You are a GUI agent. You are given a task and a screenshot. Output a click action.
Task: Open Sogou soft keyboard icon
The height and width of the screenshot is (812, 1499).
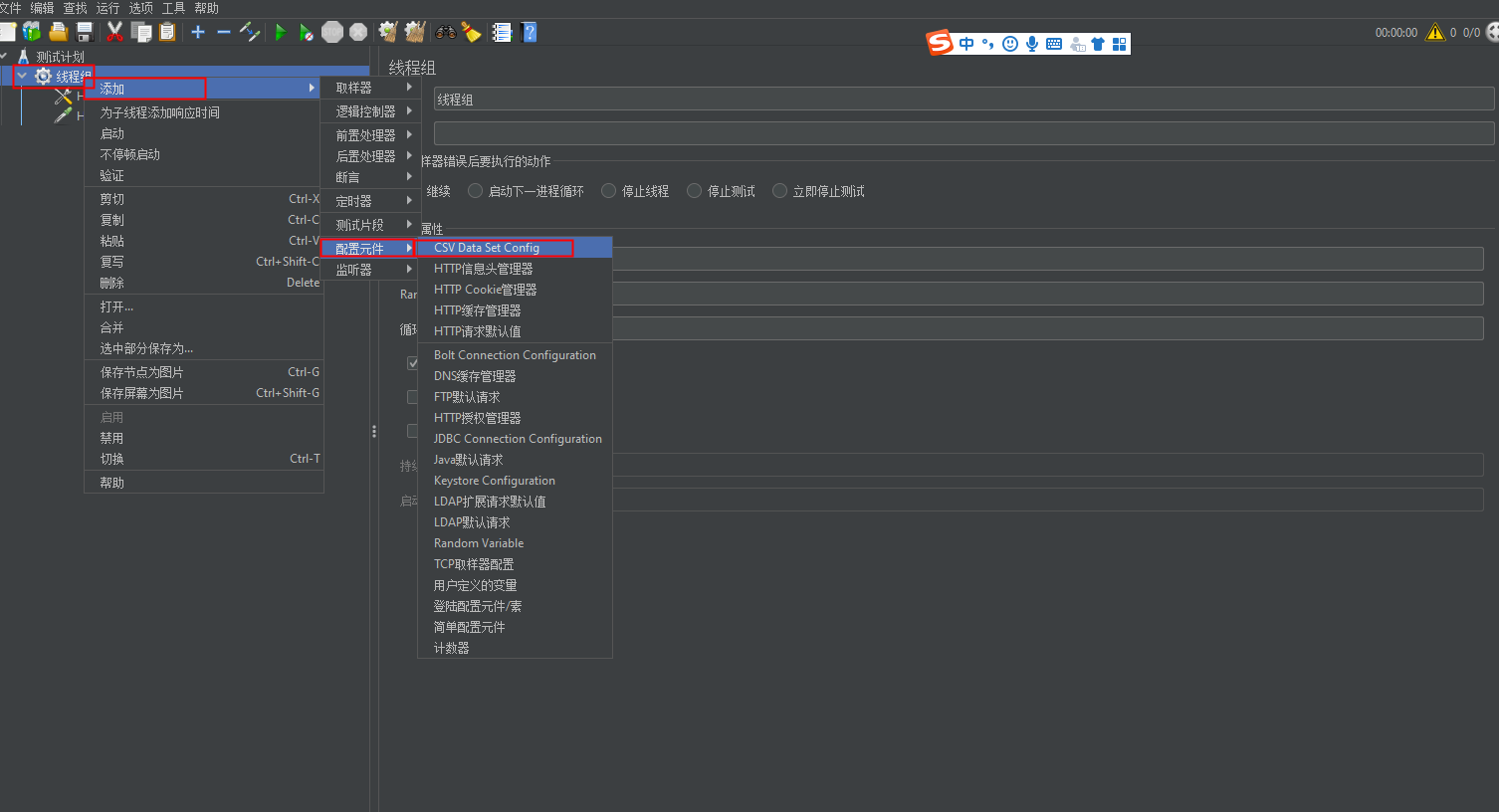coord(1054,44)
